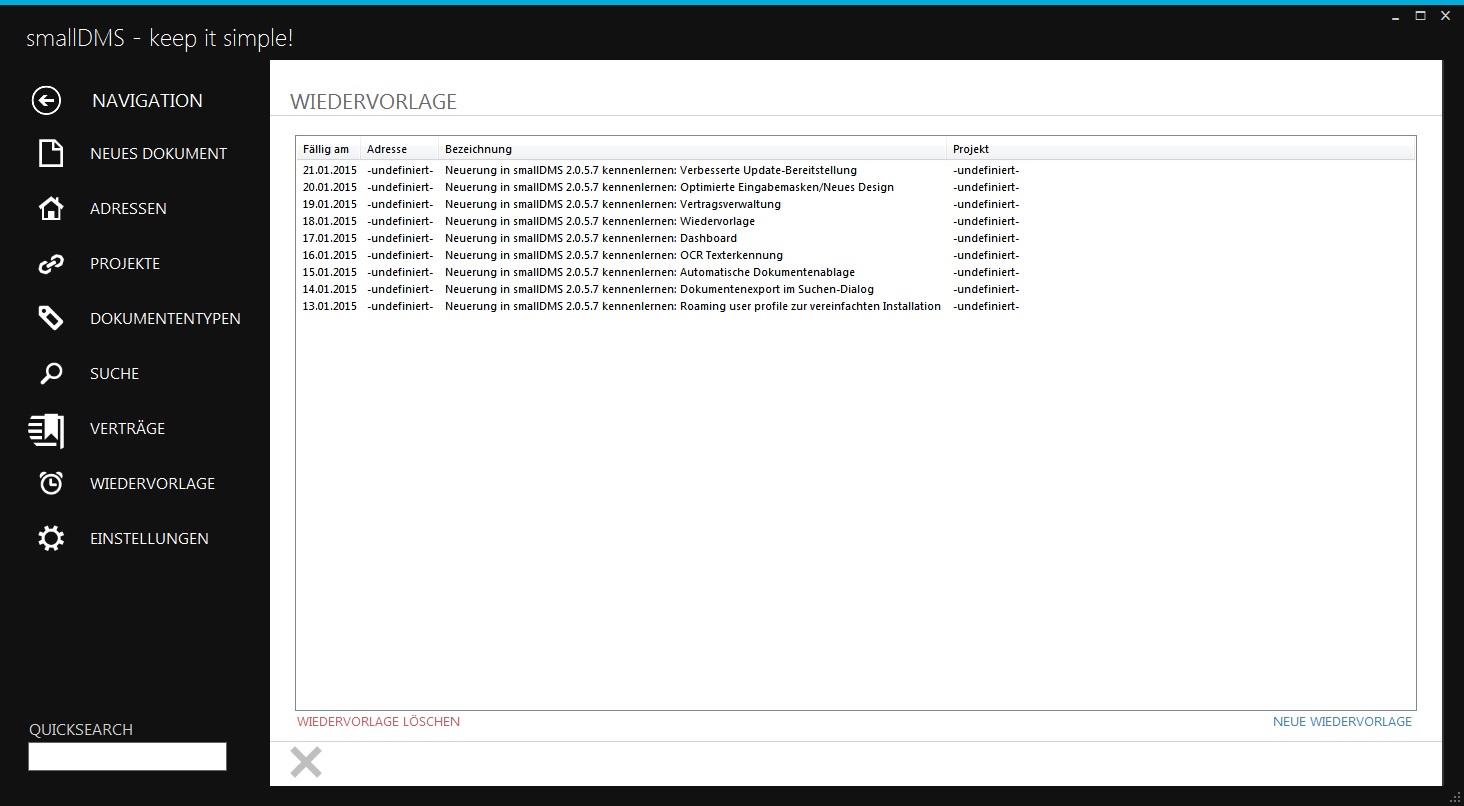Select the row Optimierte Eingabemasken/Neues Design
Image resolution: width=1464 pixels, height=806 pixels.
[856, 188]
